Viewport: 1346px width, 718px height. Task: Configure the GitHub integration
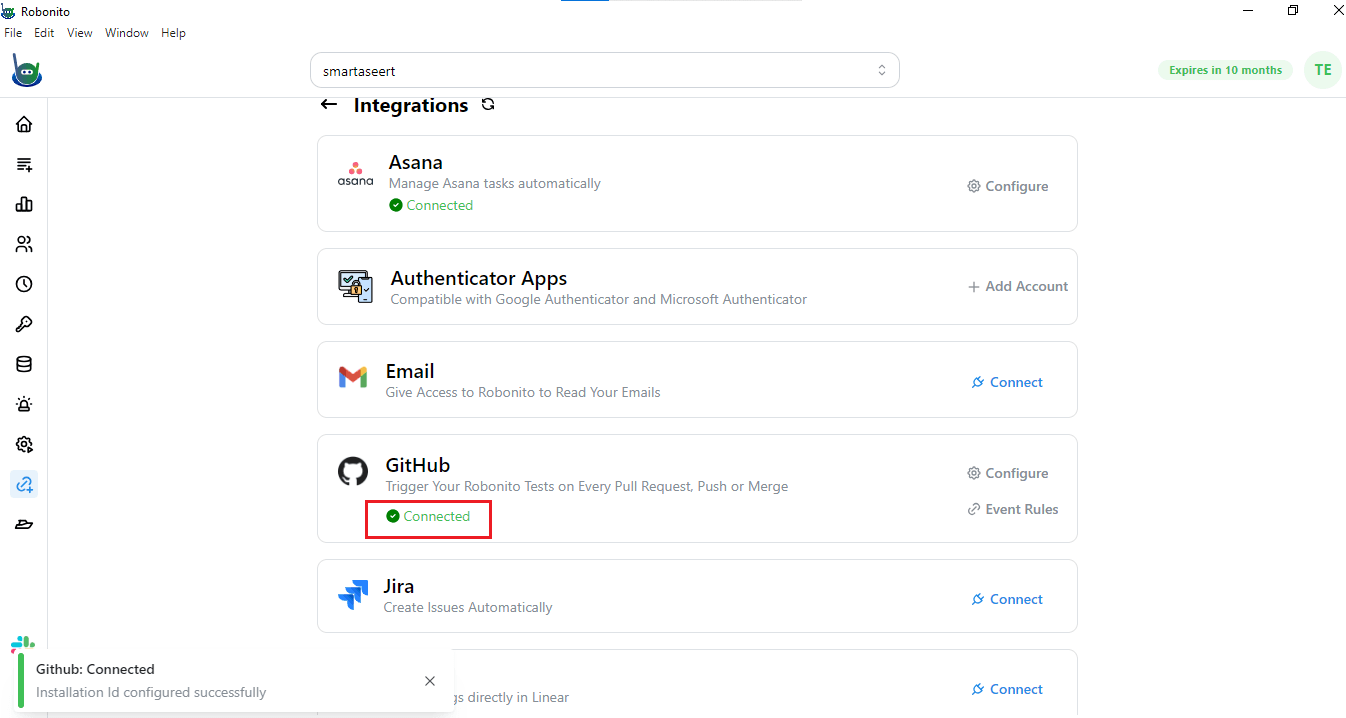pos(1008,473)
